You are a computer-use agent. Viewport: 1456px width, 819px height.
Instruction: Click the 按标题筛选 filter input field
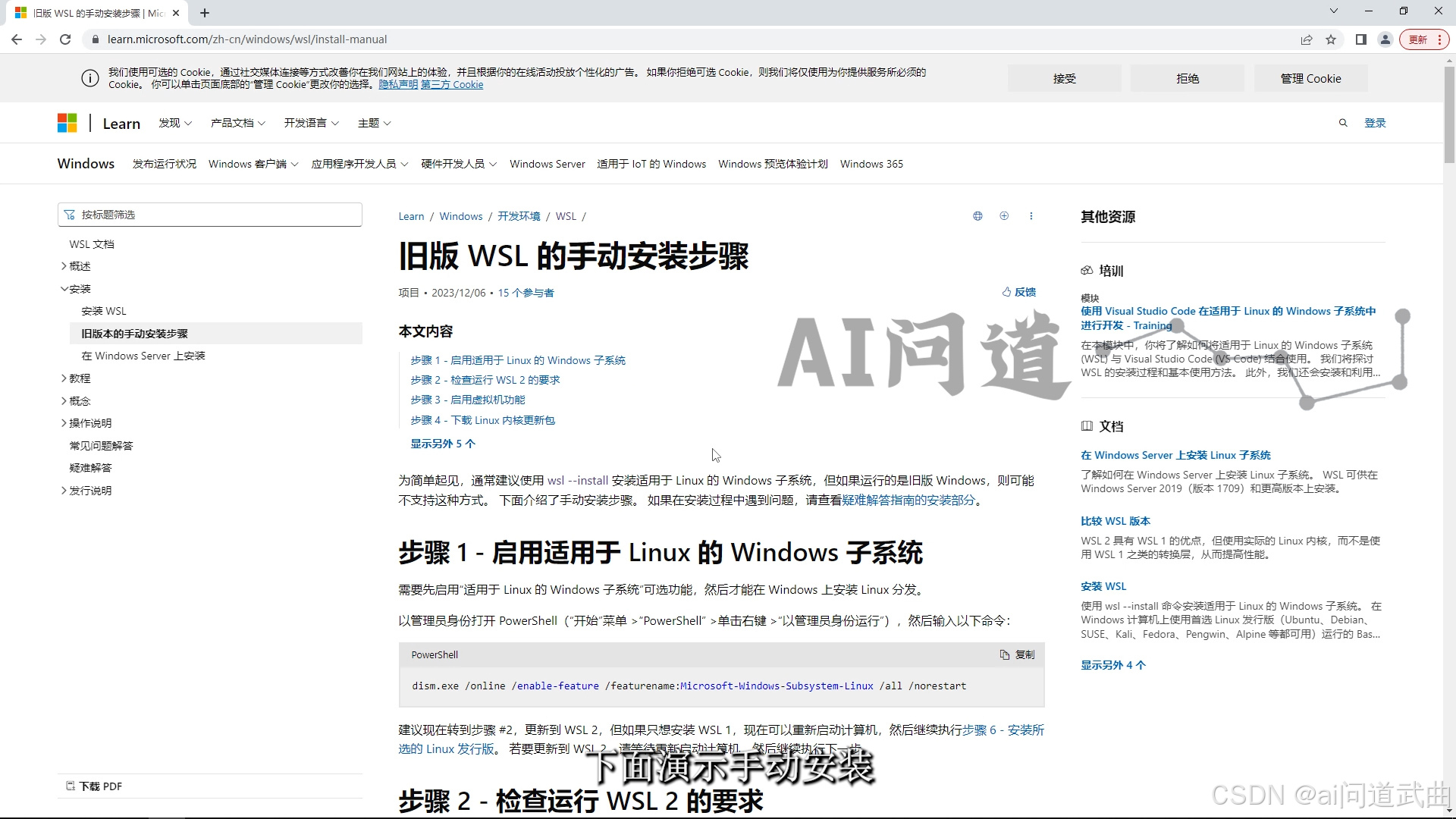pyautogui.click(x=210, y=215)
